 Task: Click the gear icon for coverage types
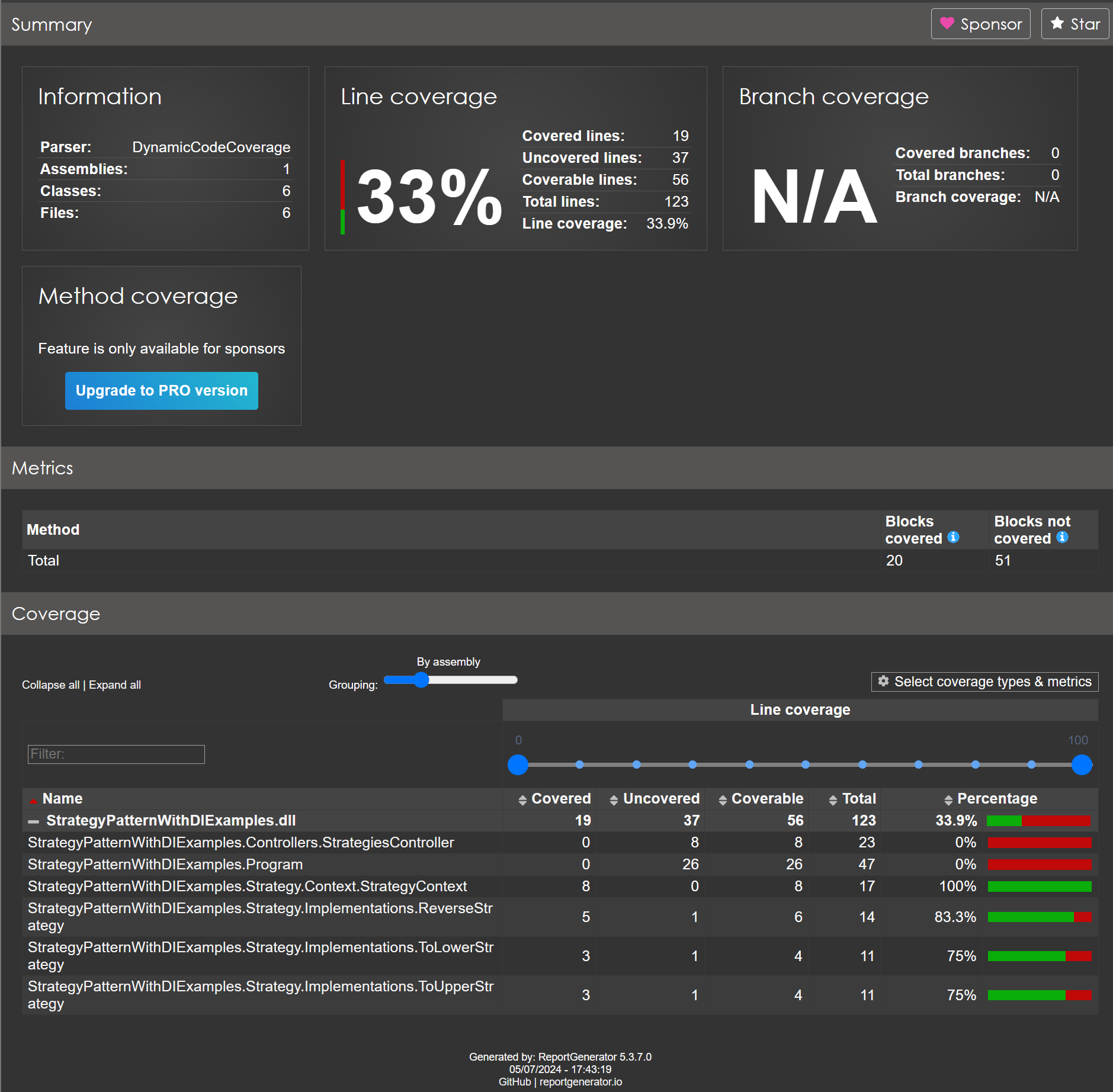click(884, 682)
